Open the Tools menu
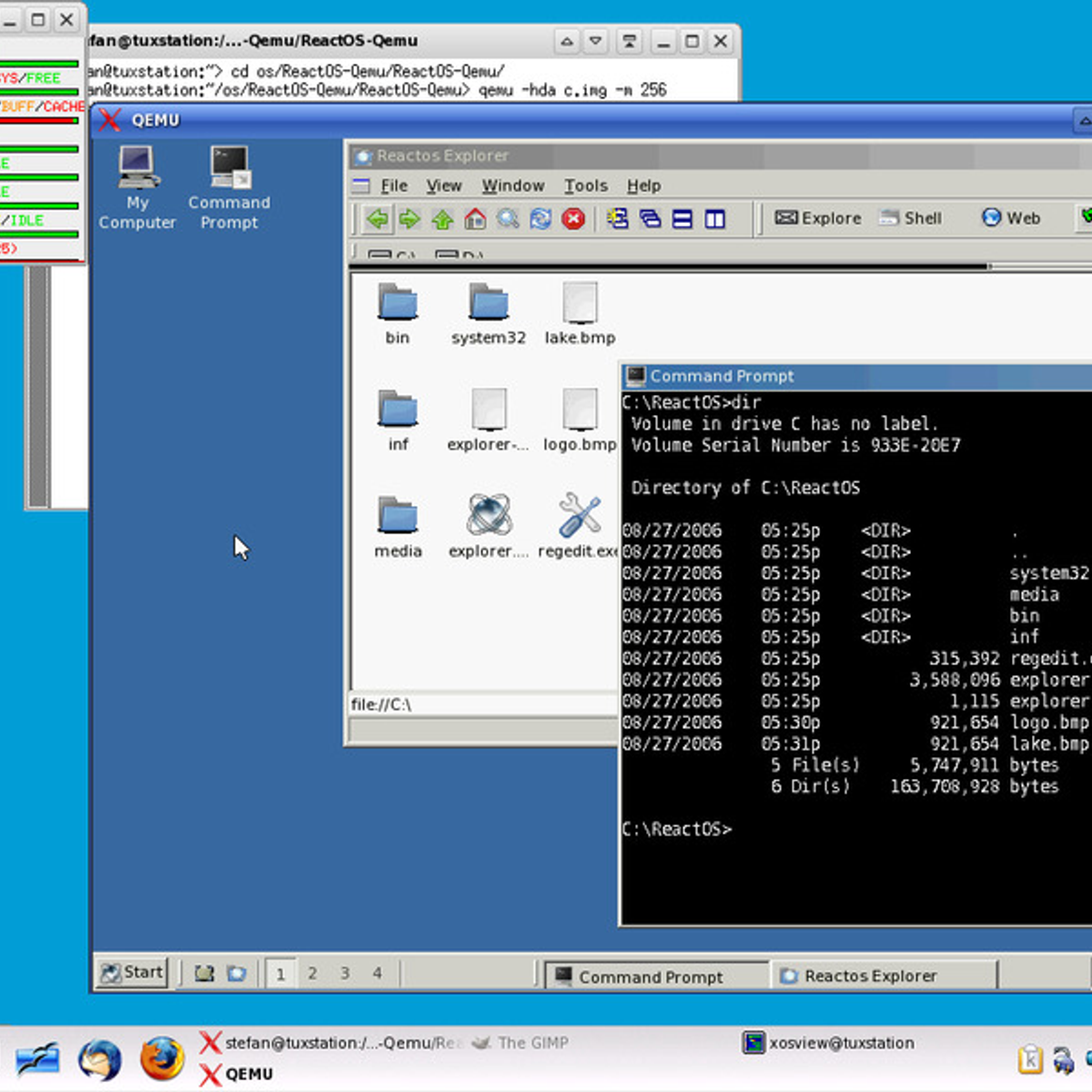 [585, 186]
